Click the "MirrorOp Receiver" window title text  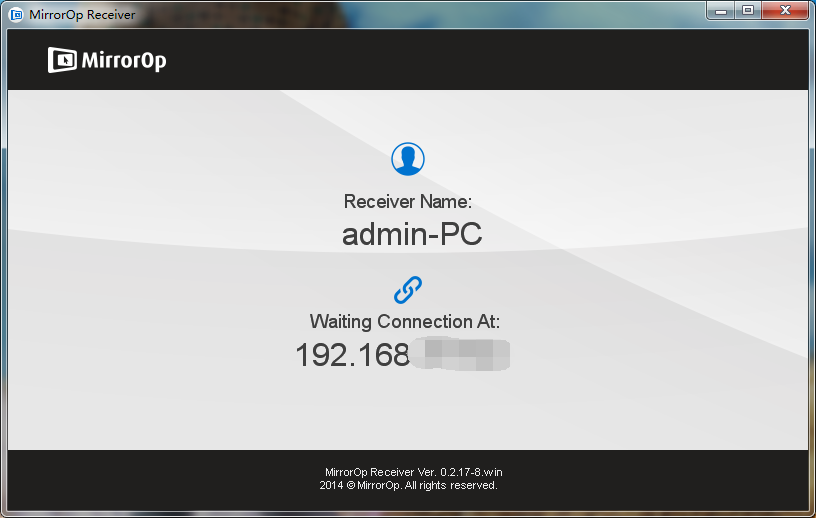click(x=82, y=15)
